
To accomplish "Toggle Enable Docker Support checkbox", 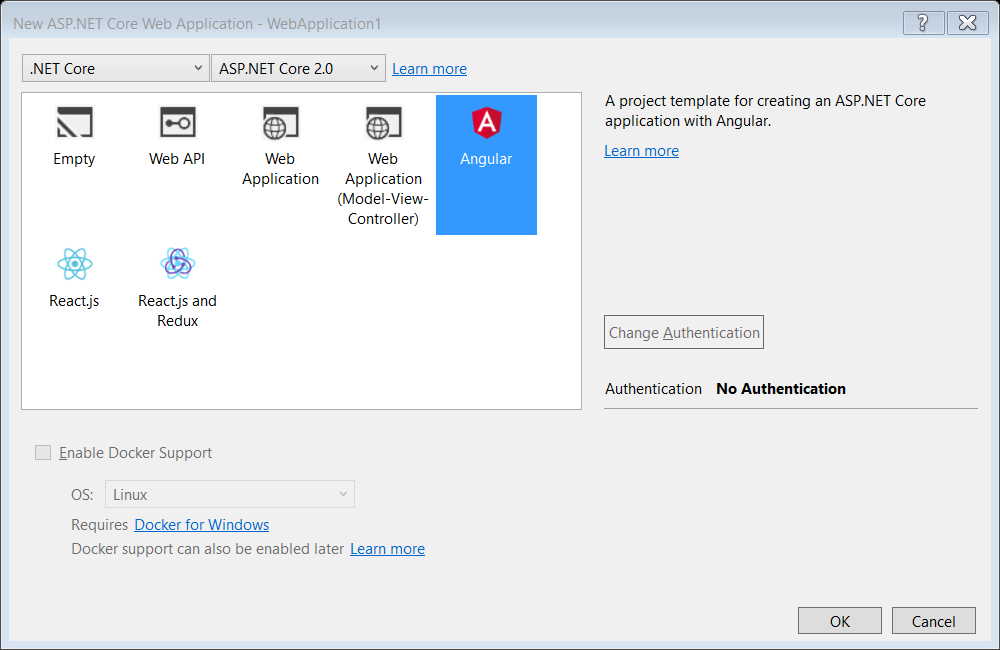I will click(43, 453).
